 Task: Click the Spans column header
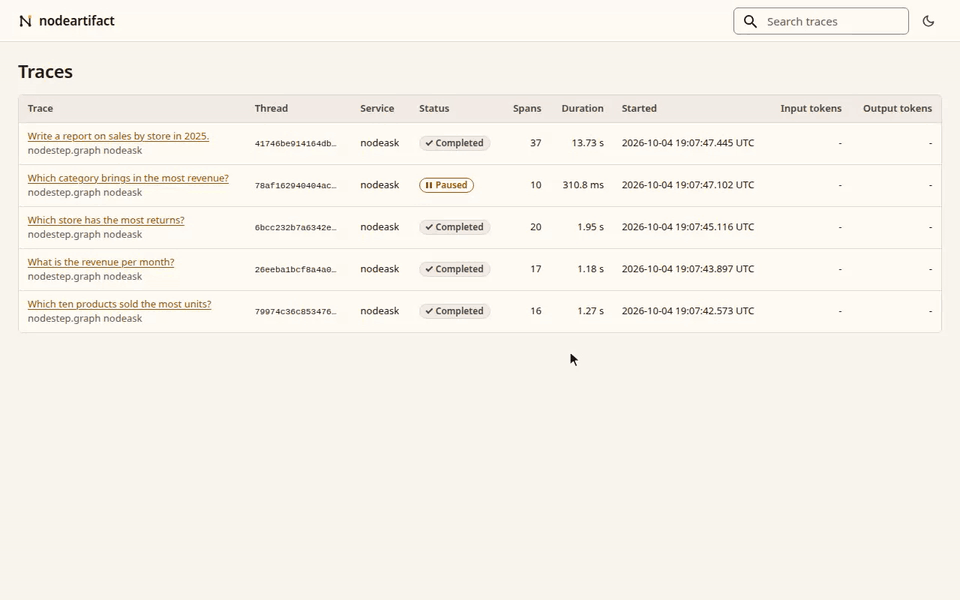[527, 108]
